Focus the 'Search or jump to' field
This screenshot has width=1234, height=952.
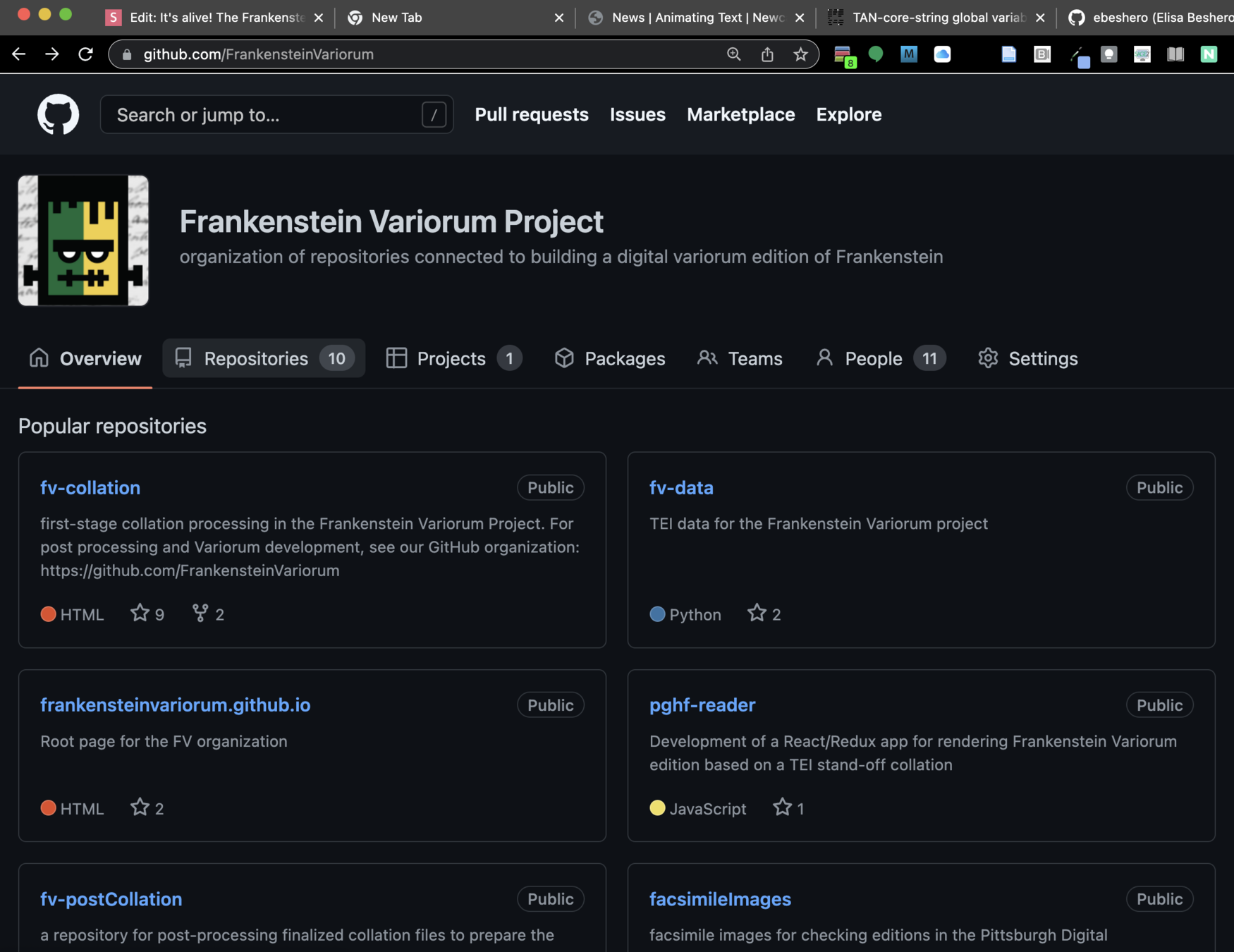point(276,114)
